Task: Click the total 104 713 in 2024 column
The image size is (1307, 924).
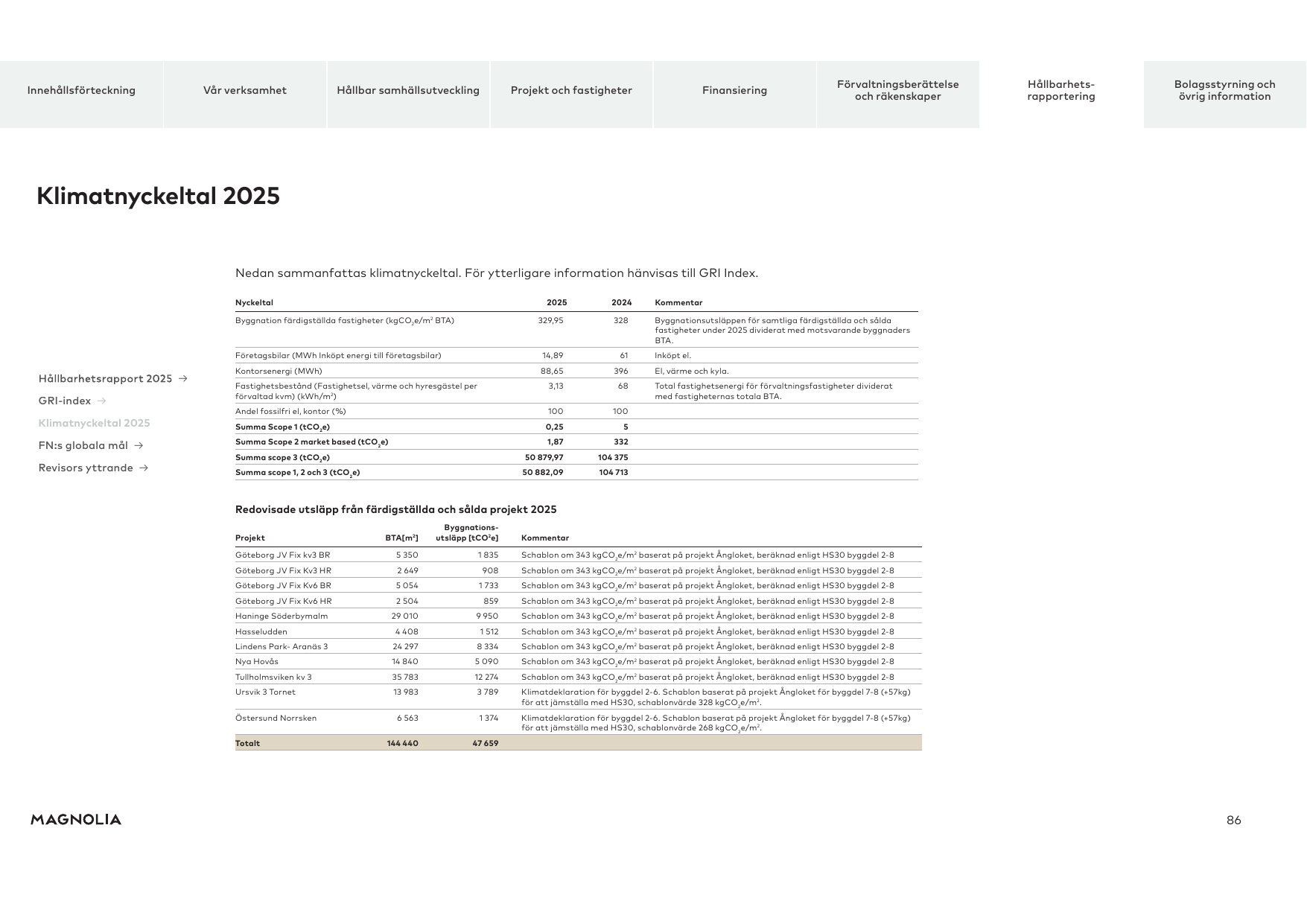Action: (614, 472)
